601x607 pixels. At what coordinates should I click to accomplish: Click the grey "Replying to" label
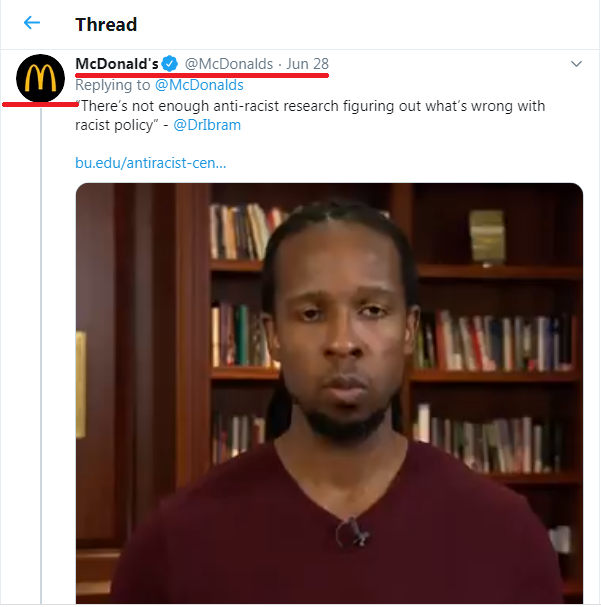113,85
